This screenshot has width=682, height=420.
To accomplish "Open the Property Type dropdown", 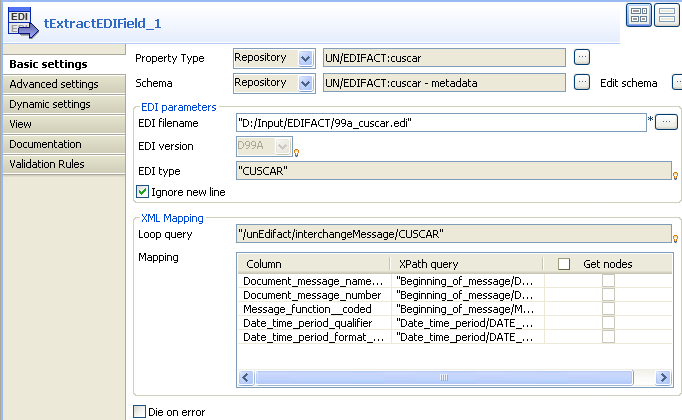I will tap(305, 58).
